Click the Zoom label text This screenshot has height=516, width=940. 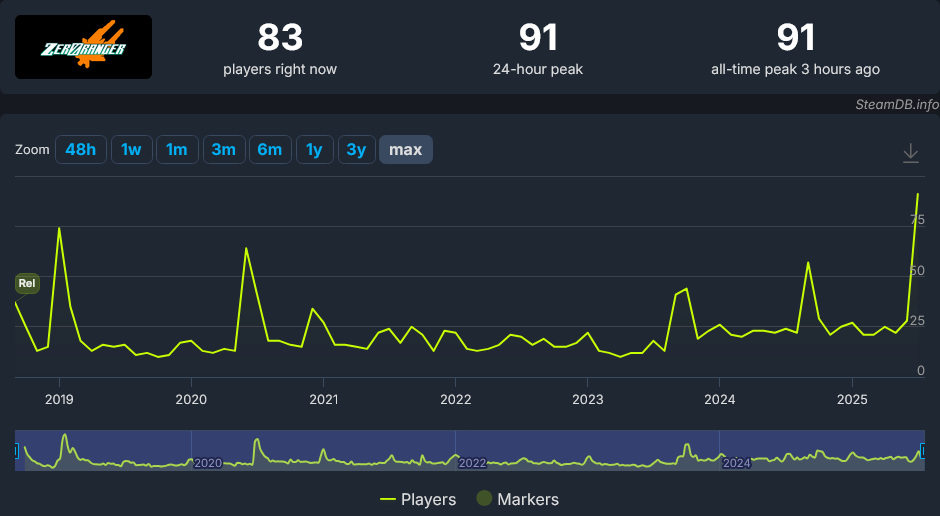32,150
